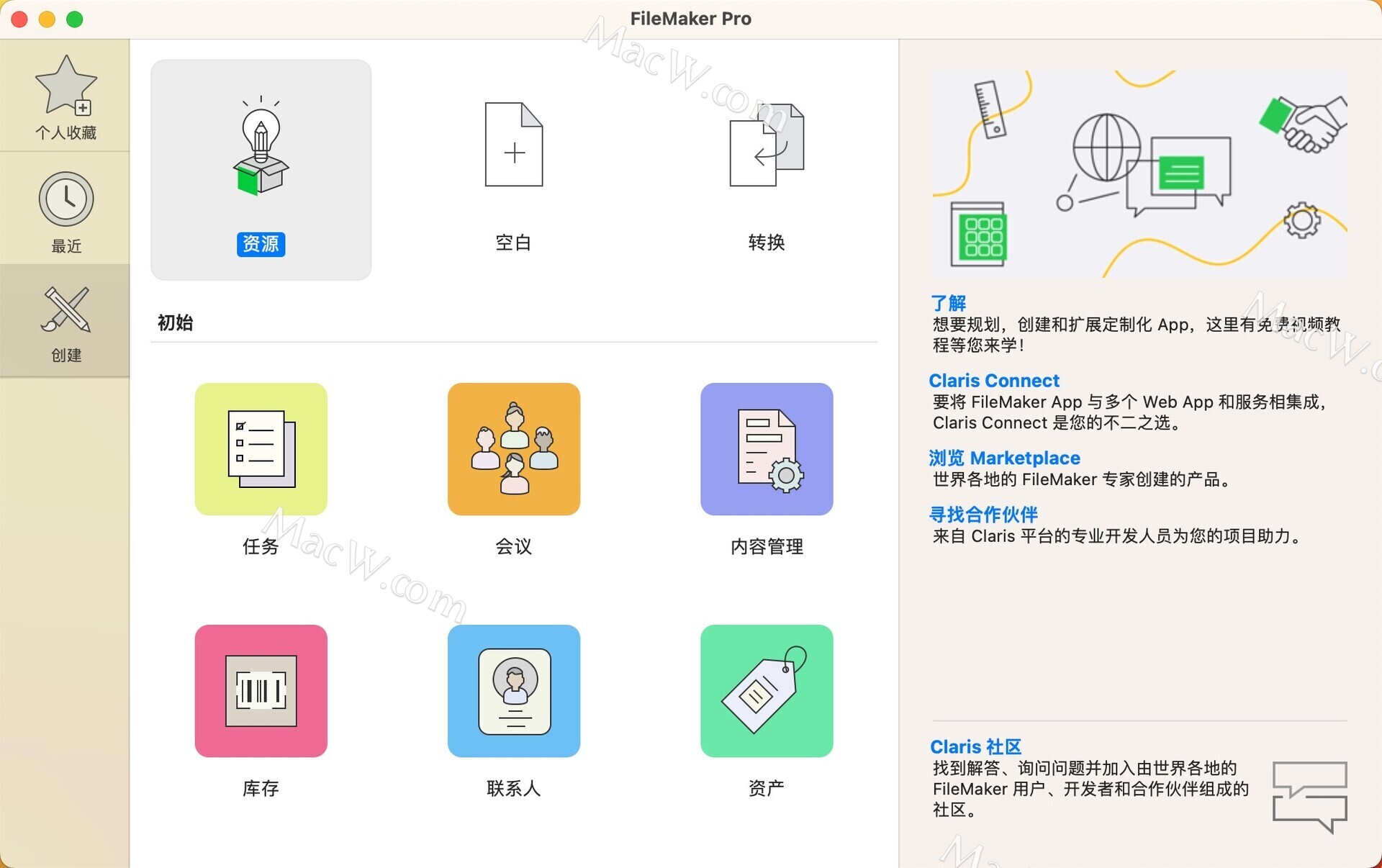Click the 任务 template label
The height and width of the screenshot is (868, 1382).
tap(261, 547)
